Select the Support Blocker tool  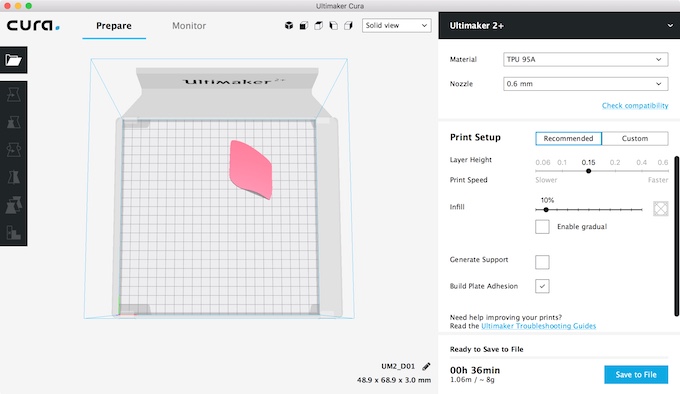[13, 232]
